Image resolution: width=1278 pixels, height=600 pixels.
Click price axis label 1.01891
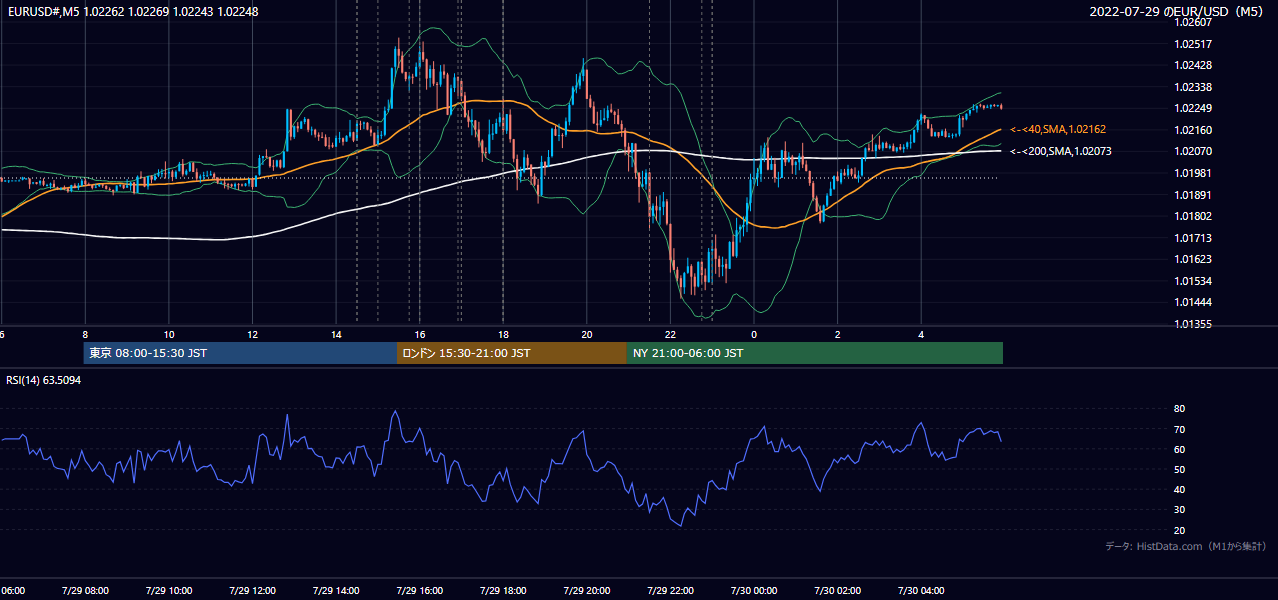click(1194, 195)
